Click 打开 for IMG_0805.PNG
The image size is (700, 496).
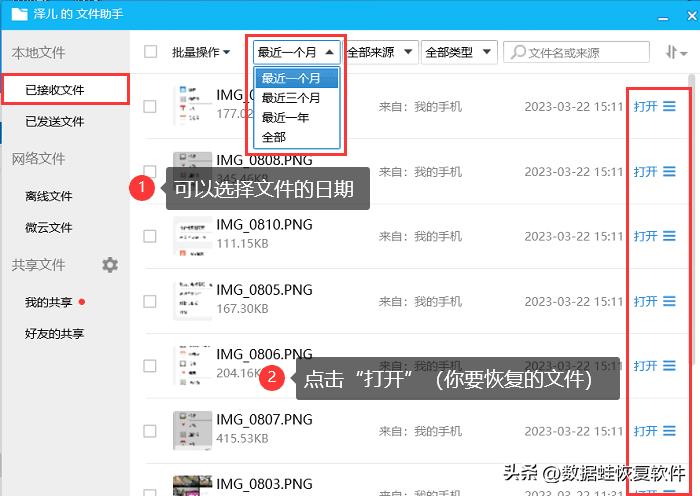[x=646, y=301]
